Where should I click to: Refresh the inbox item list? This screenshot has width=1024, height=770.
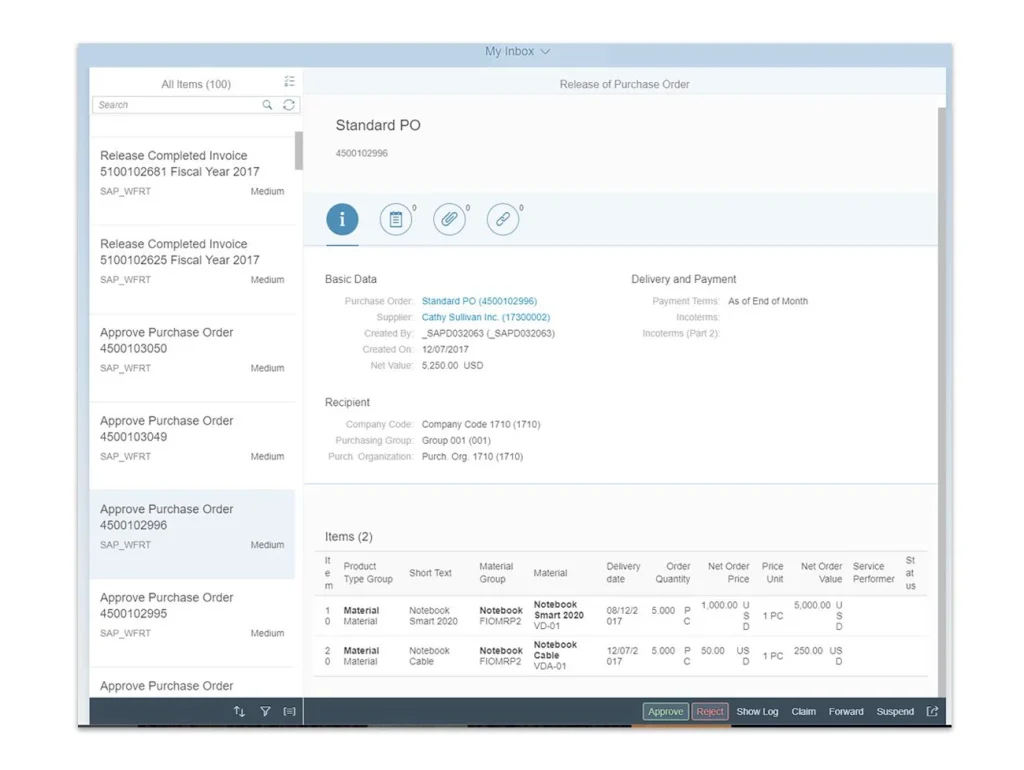[x=289, y=104]
